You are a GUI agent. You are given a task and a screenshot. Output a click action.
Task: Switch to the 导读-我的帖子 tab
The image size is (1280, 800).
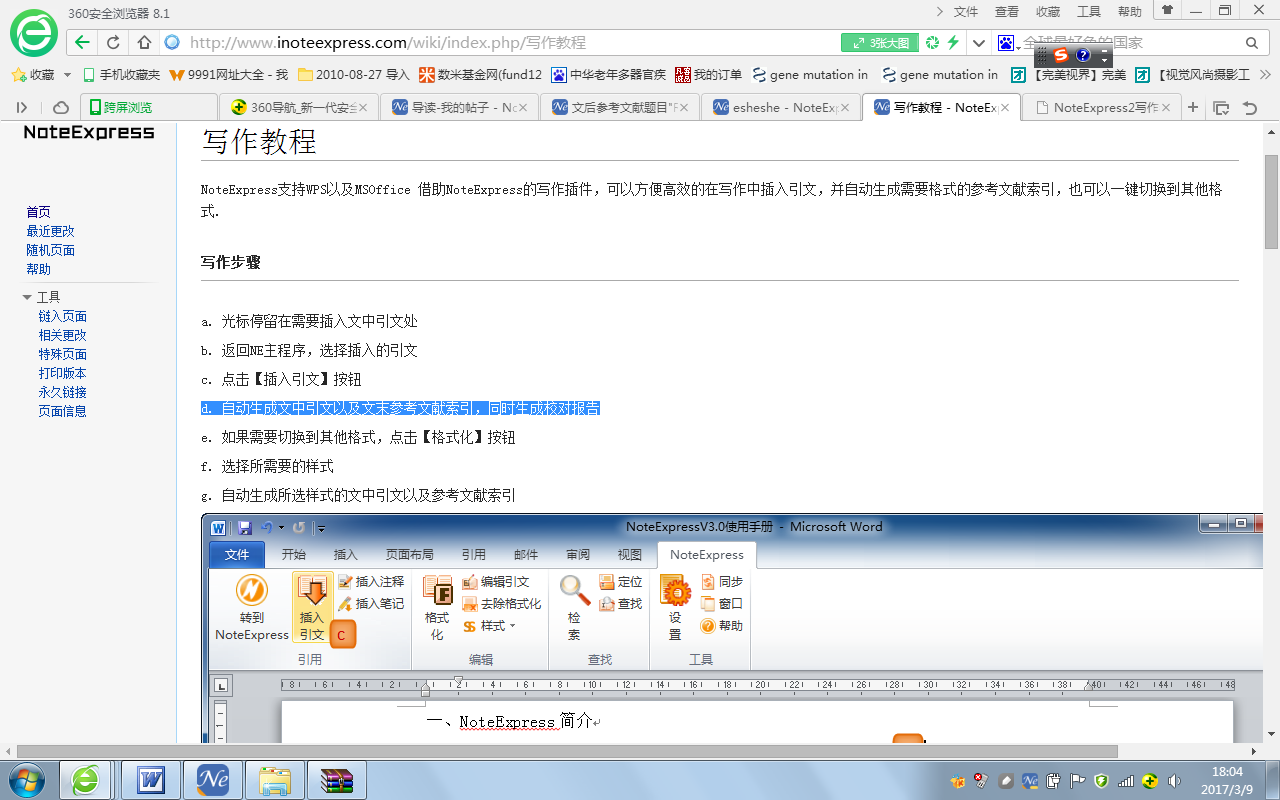459,107
